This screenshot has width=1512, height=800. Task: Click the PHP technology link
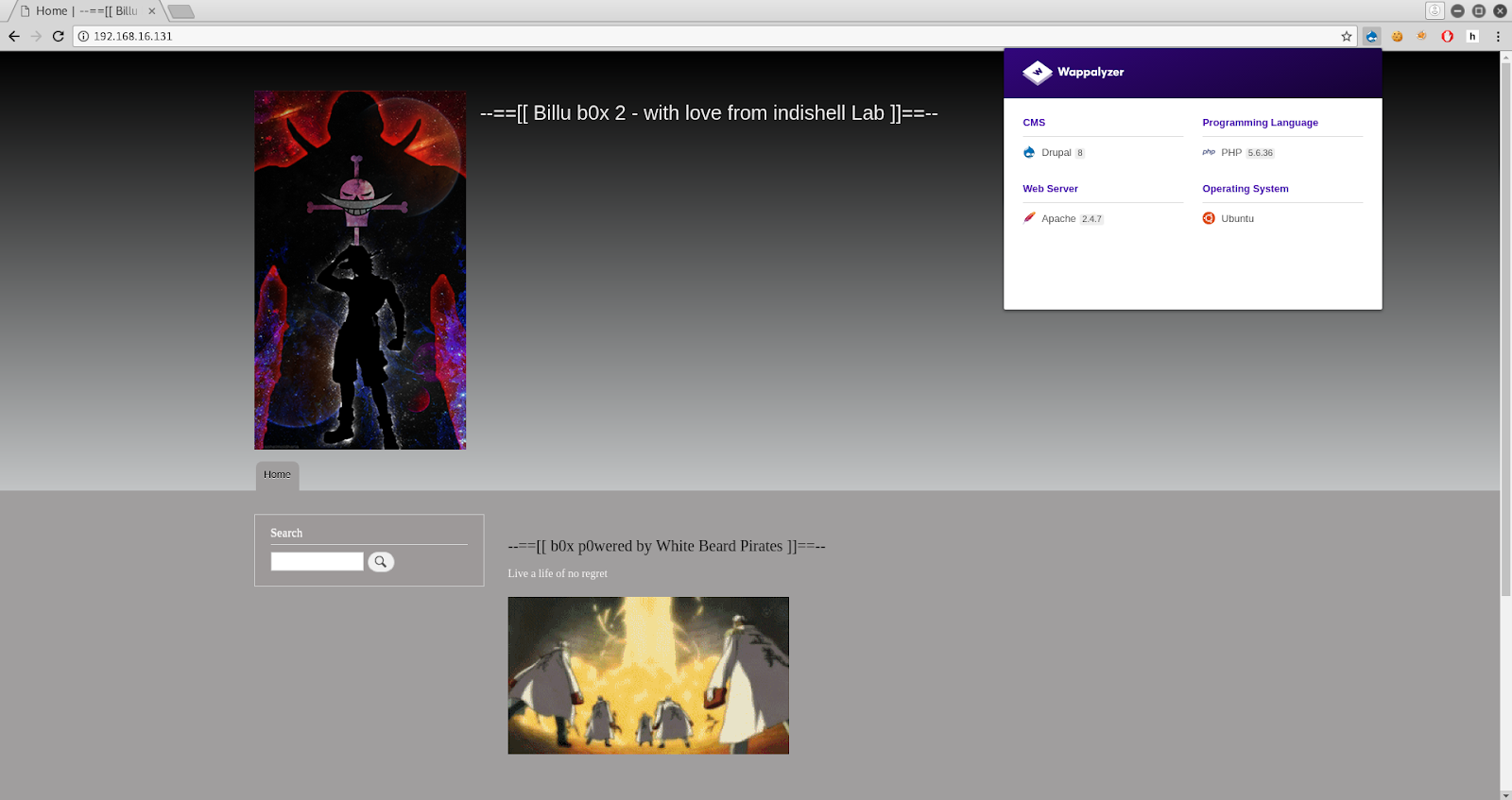(1231, 152)
